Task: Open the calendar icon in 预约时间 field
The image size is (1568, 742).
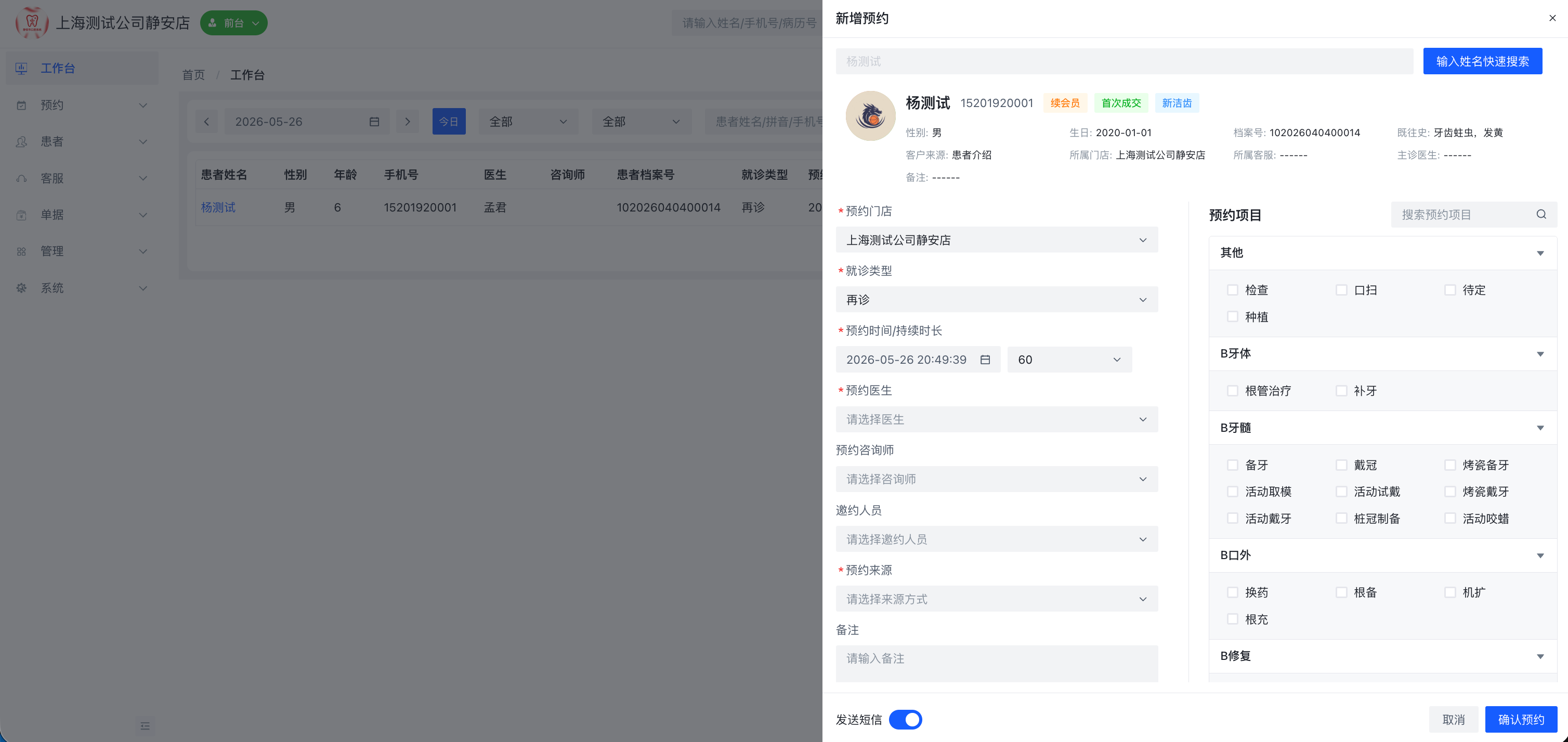Action: tap(985, 360)
